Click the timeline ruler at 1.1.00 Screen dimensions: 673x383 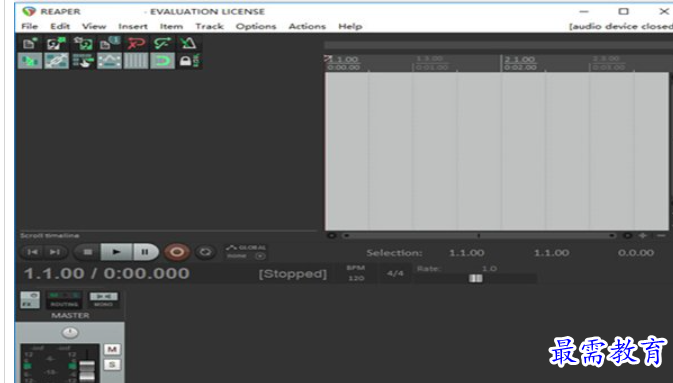[343, 60]
